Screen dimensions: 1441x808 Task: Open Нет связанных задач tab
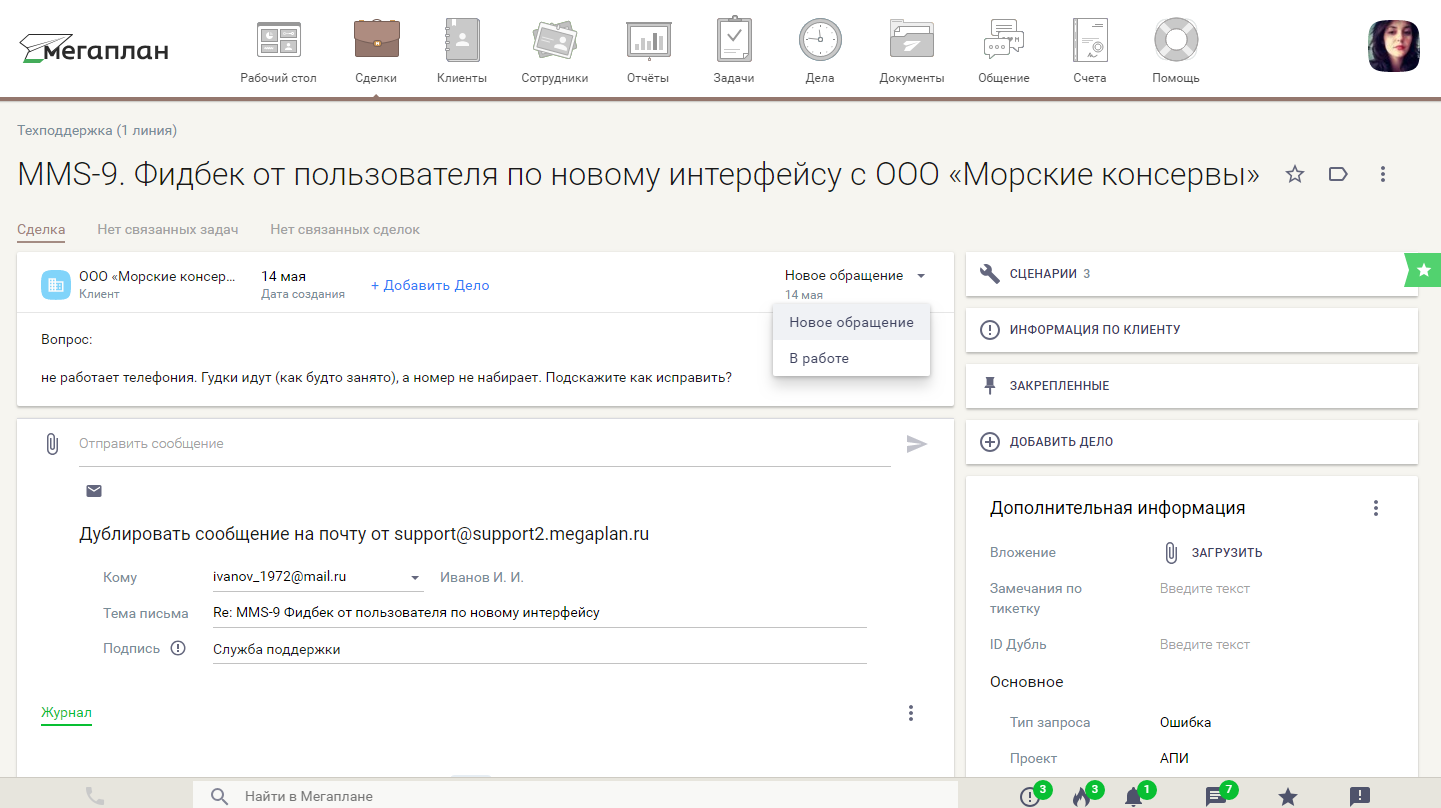point(168,229)
